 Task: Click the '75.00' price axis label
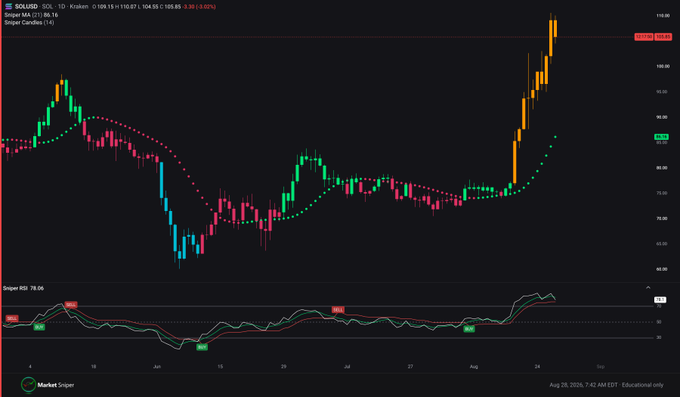pos(662,193)
